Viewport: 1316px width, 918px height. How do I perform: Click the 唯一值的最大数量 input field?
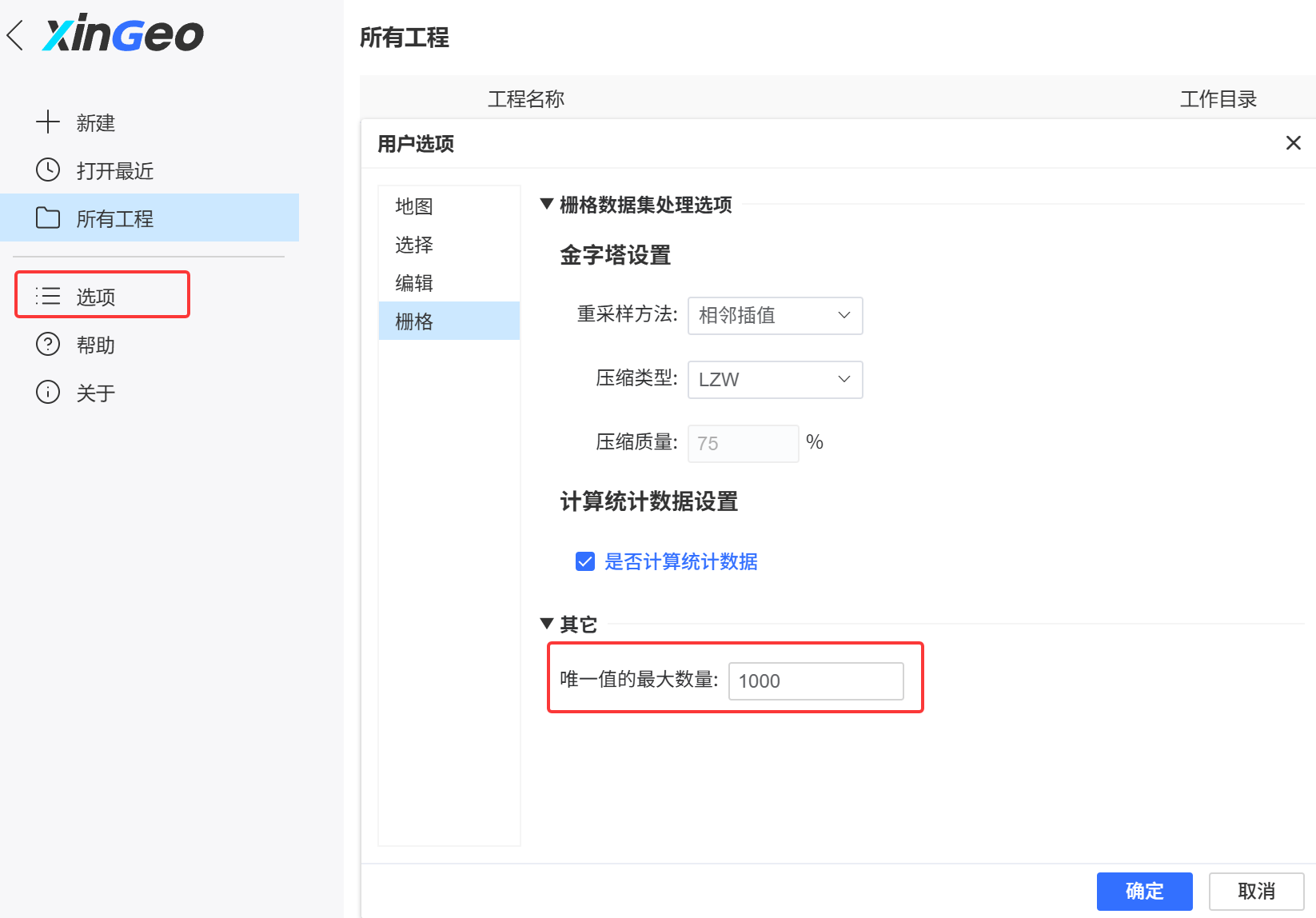coord(815,681)
